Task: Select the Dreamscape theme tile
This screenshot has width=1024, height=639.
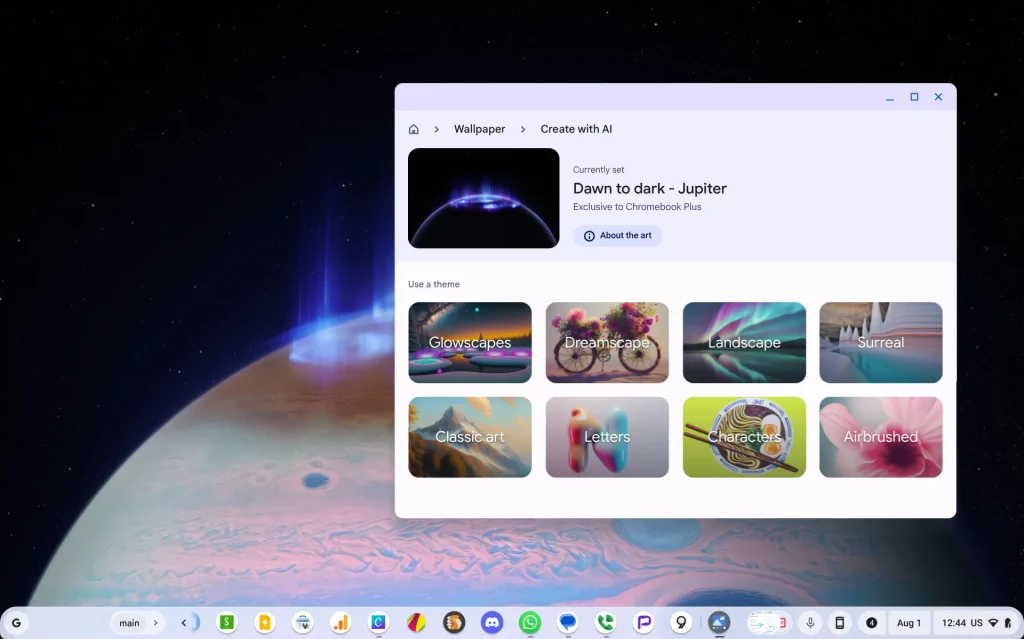Action: tap(607, 343)
